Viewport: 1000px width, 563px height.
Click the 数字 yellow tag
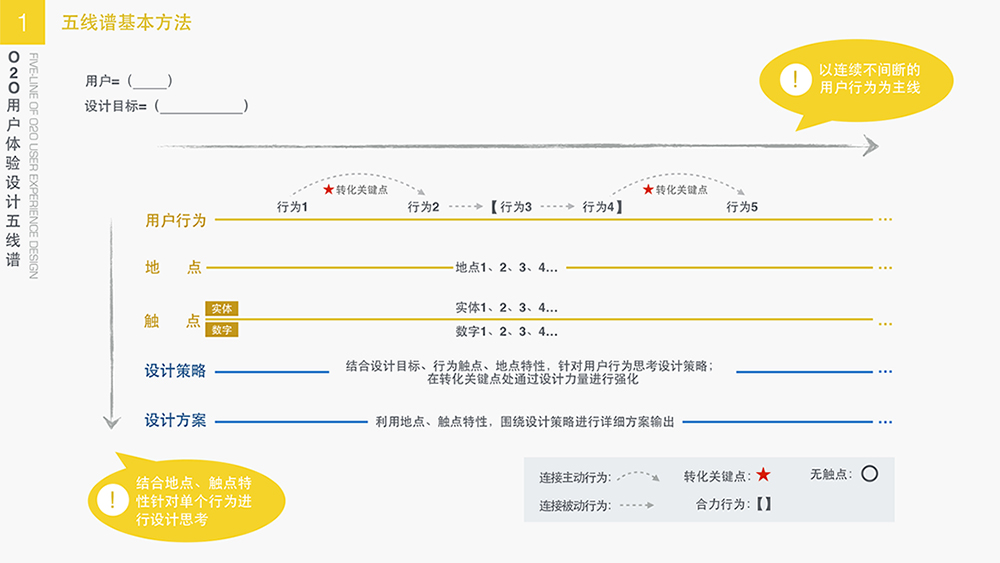[x=221, y=330]
